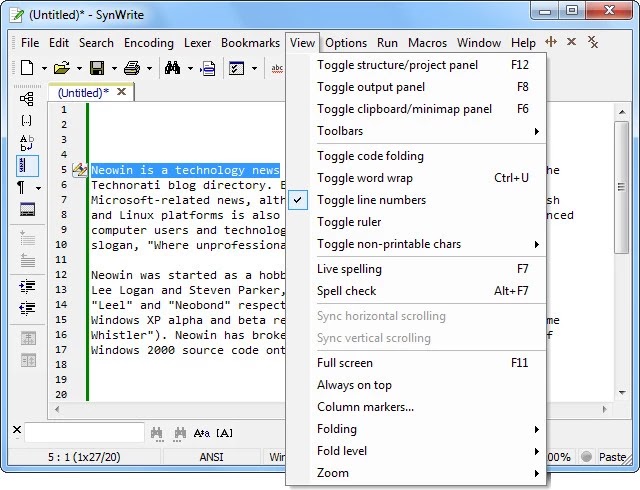Click the ANSI encoding status field
Screen dimensions: 640x490
point(211,457)
